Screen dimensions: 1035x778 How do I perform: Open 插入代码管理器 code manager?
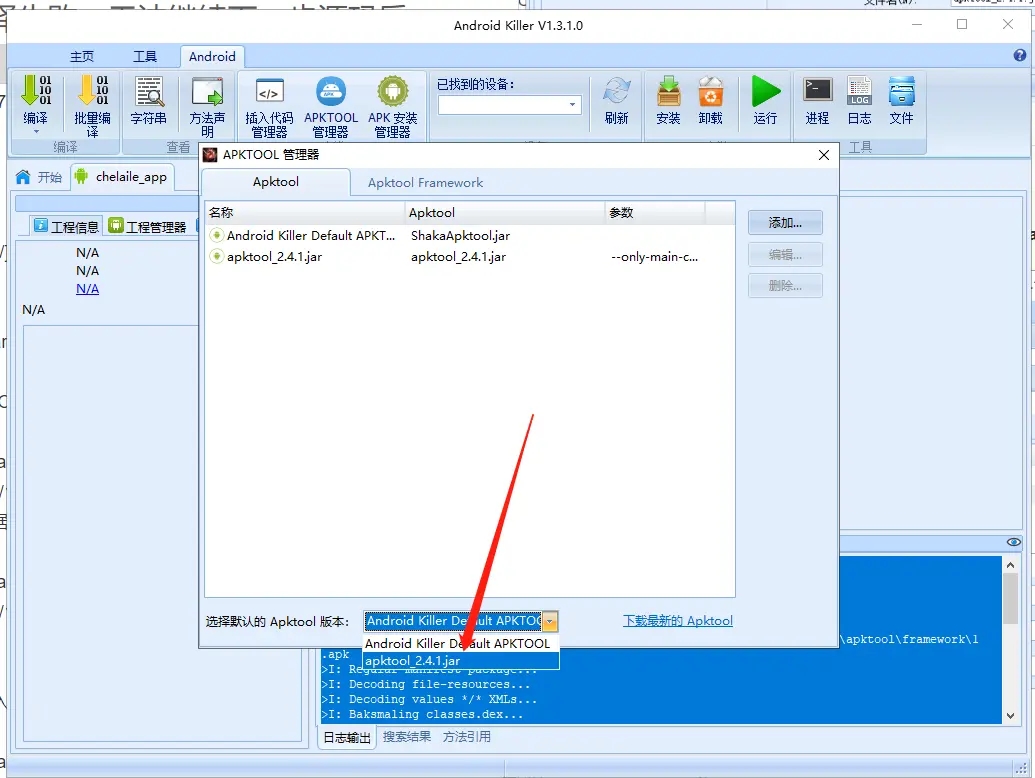point(269,99)
